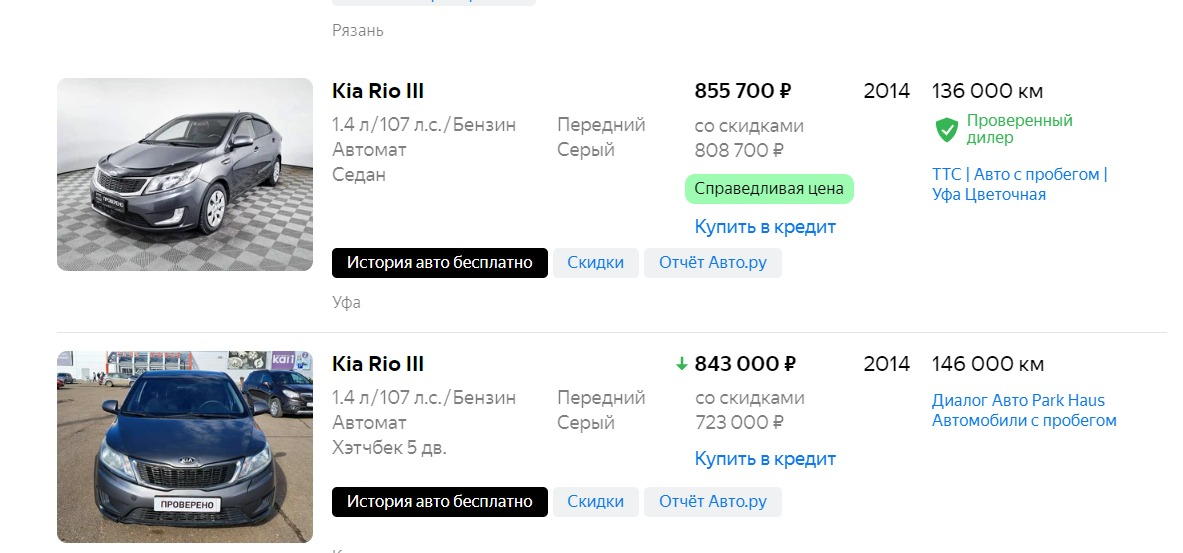The height and width of the screenshot is (553, 1183).
Task: Open Скидки for the sedan listing
Action: pyautogui.click(x=596, y=263)
